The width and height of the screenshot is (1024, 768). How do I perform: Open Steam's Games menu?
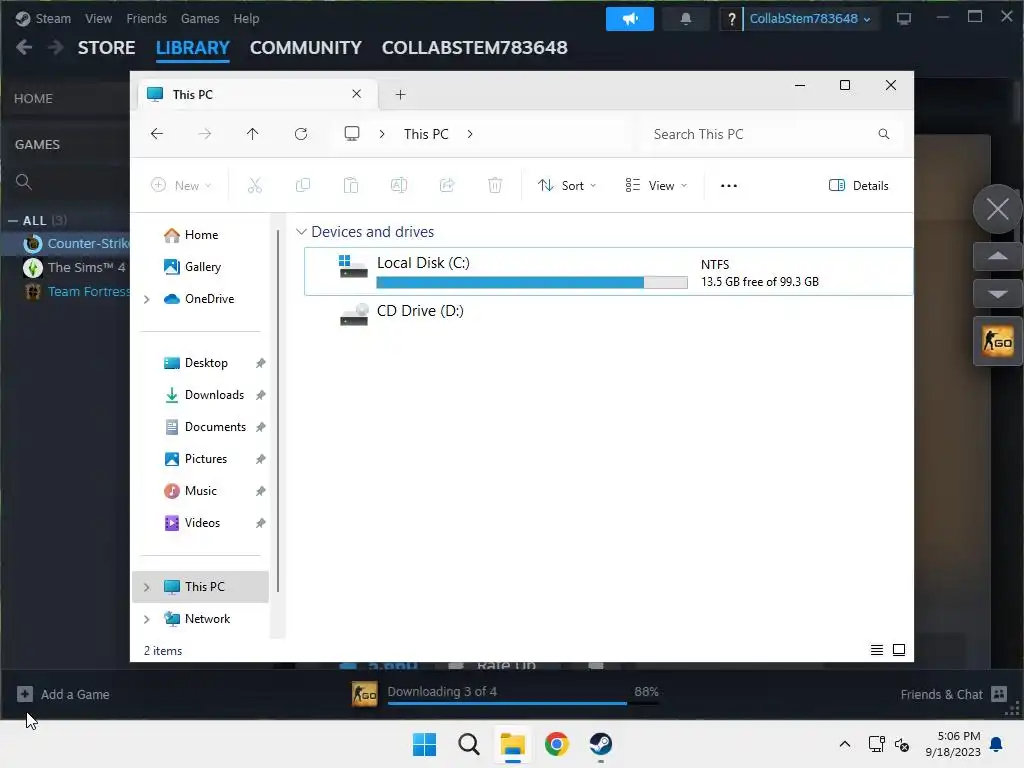point(200,19)
